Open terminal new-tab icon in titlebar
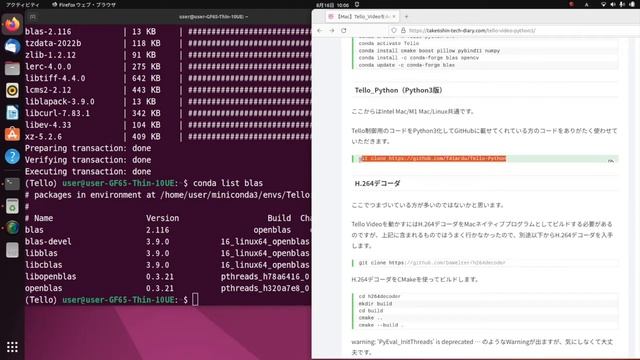Screen dimensions: 640x360 tap(33, 17)
